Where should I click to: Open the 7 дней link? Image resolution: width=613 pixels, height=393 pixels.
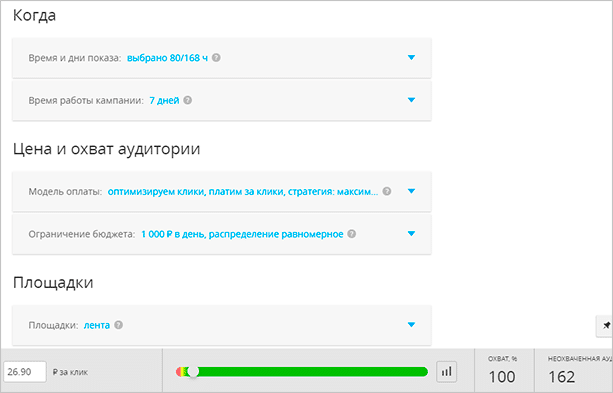(164, 100)
